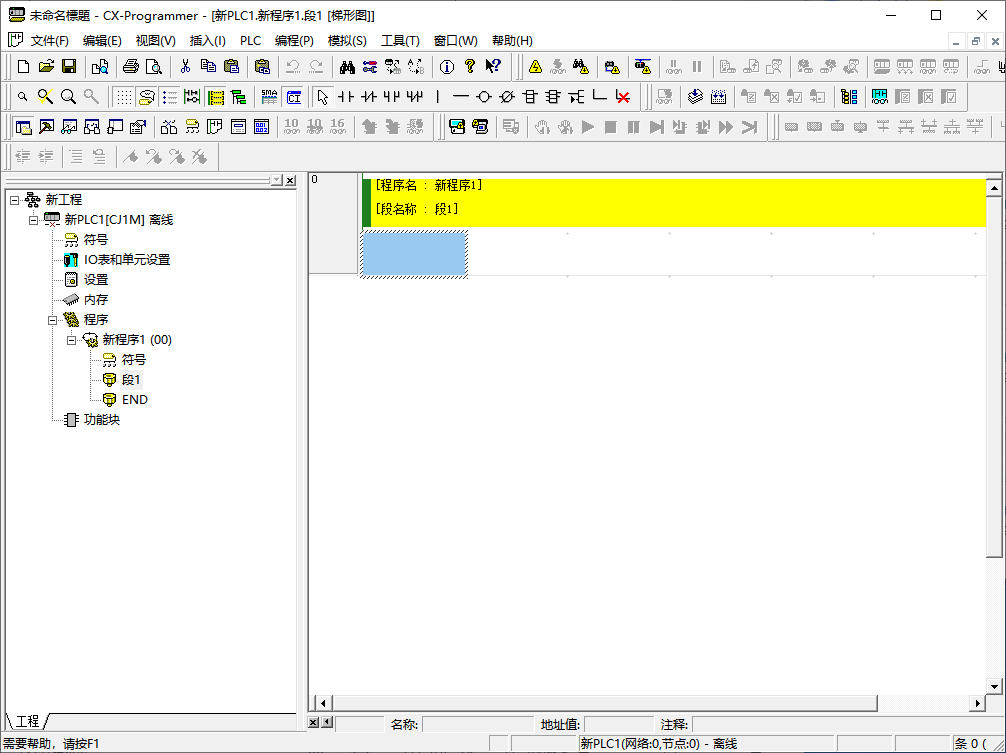
Task: Switch to mnemonics view (SMA) button
Action: coord(269,97)
